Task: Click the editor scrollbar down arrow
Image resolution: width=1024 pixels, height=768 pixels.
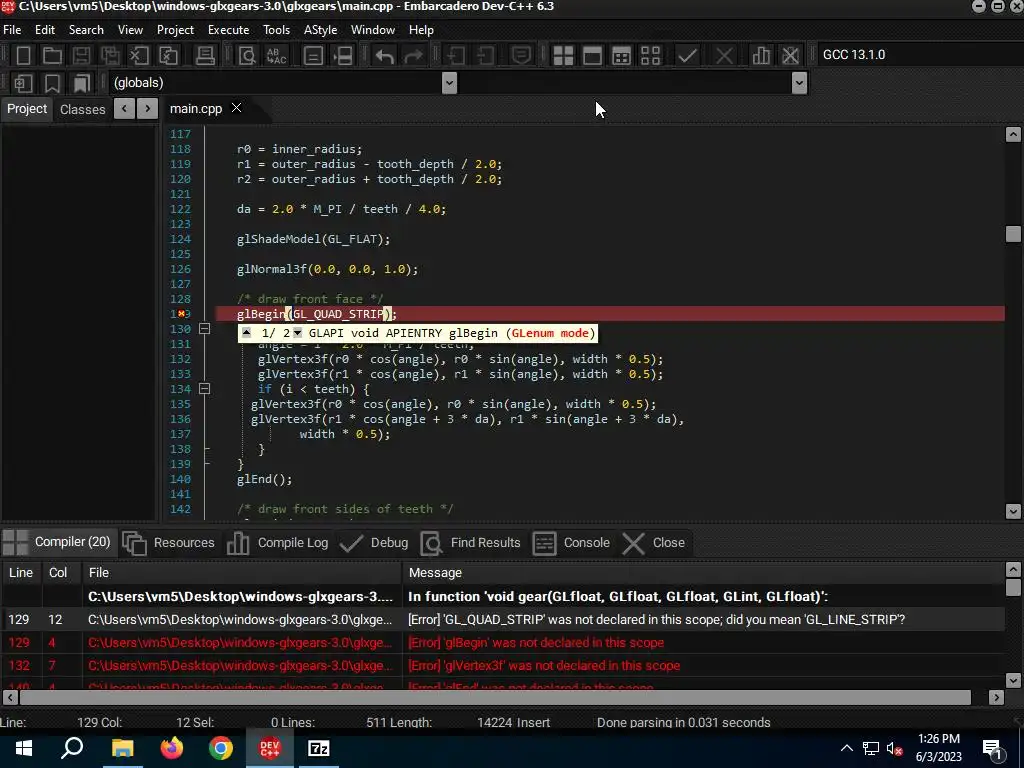Action: pos(1013,511)
